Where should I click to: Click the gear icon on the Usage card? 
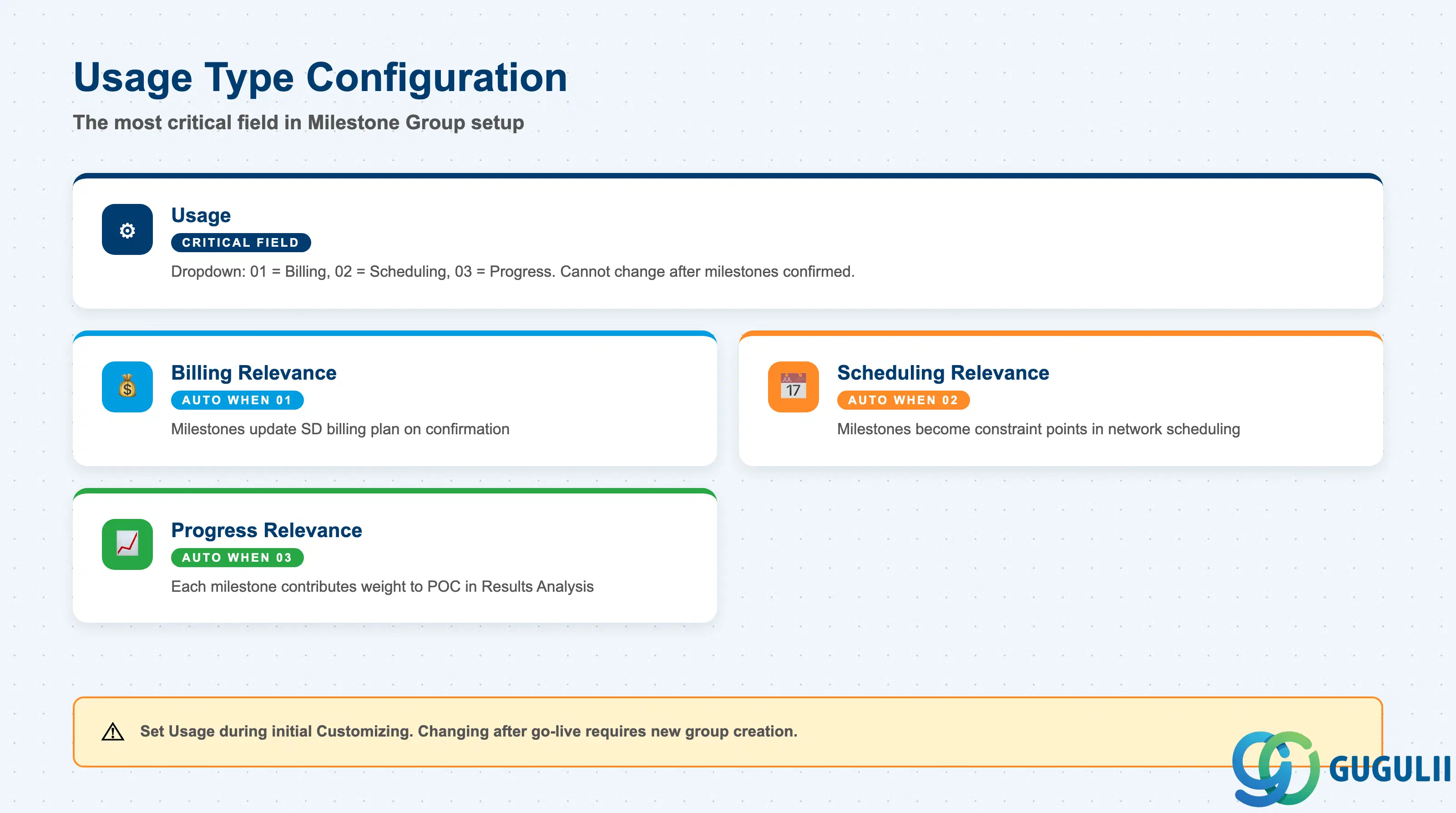[127, 229]
